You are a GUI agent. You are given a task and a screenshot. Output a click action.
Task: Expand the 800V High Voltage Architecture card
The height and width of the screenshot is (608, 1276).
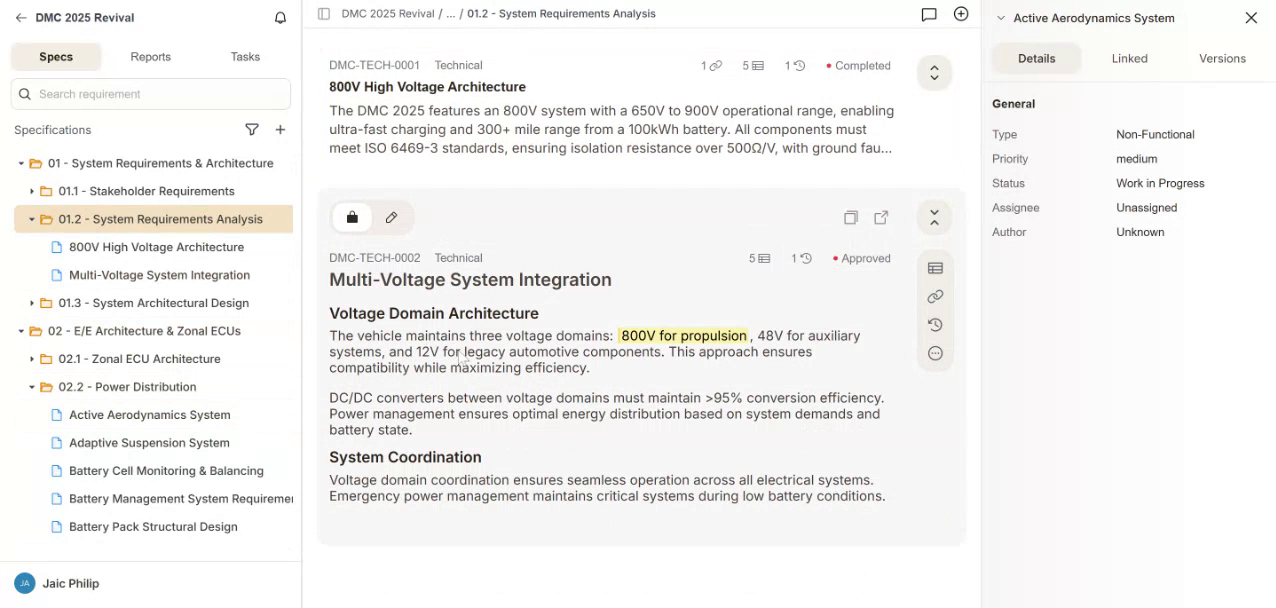[x=934, y=73]
